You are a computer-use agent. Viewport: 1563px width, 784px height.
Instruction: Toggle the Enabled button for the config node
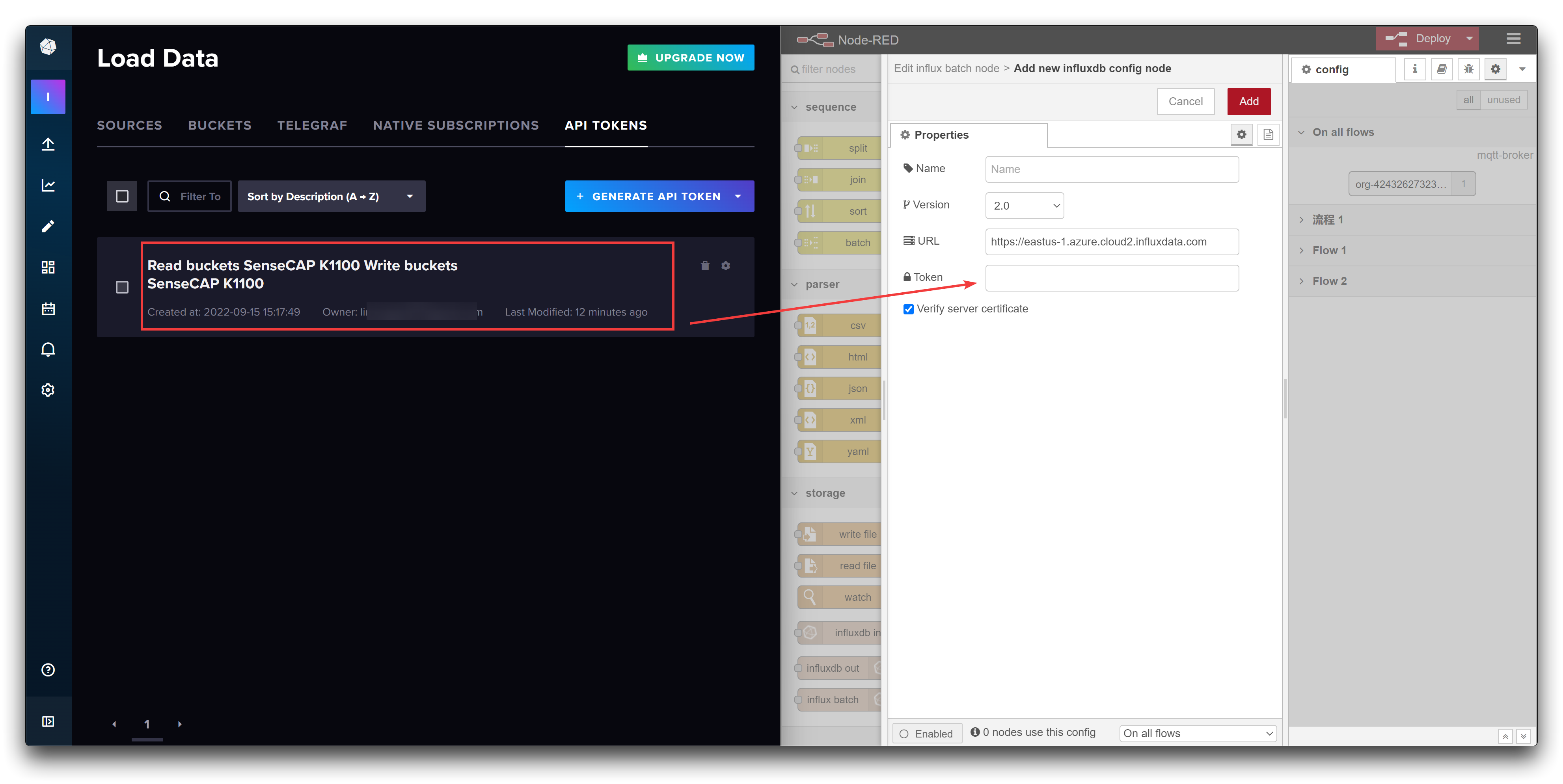pyautogui.click(x=926, y=734)
